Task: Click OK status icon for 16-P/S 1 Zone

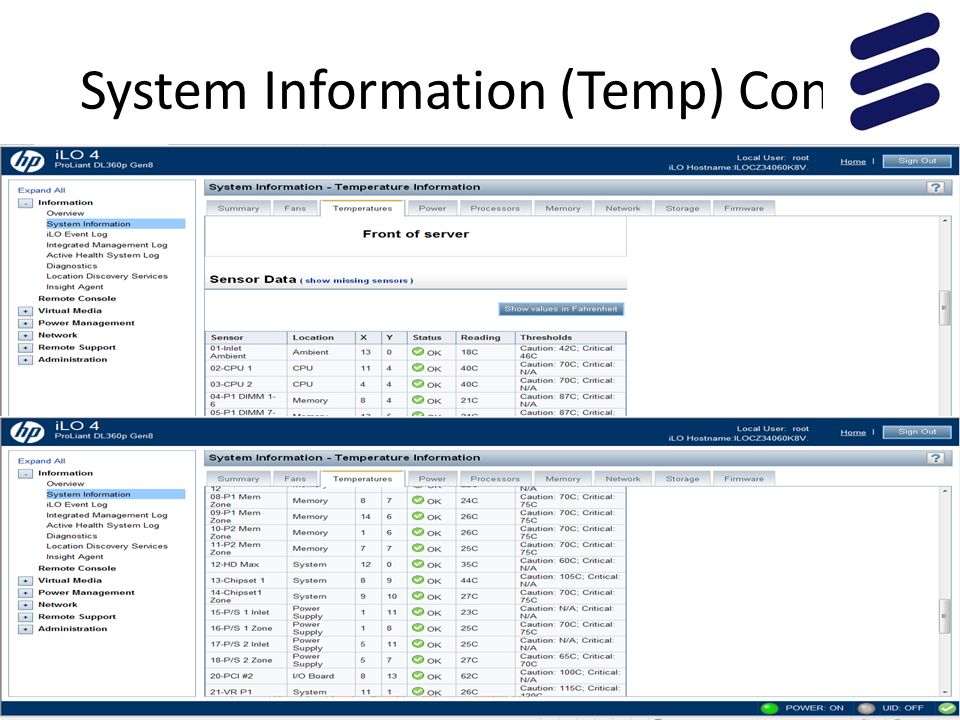Action: point(418,627)
